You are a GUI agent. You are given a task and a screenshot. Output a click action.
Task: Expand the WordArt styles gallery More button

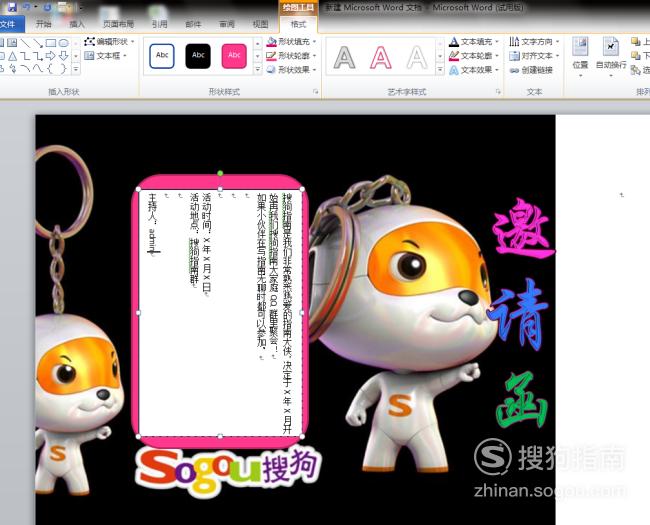point(440,69)
